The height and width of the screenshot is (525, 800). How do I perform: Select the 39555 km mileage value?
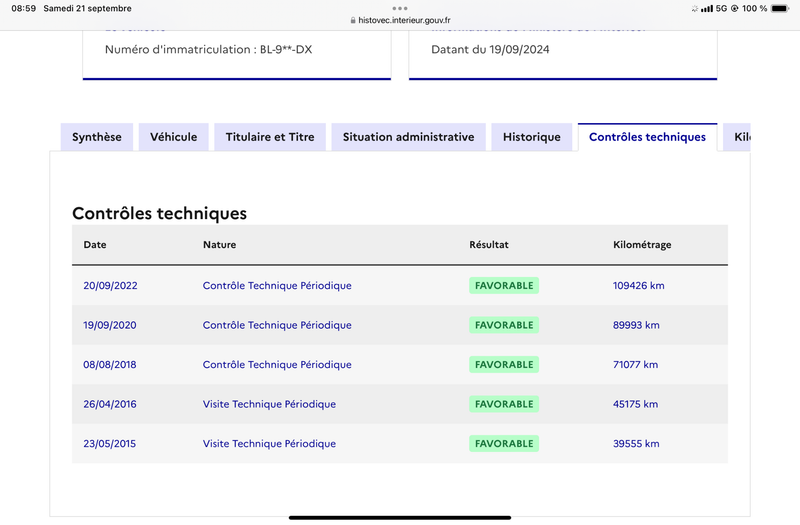point(636,443)
